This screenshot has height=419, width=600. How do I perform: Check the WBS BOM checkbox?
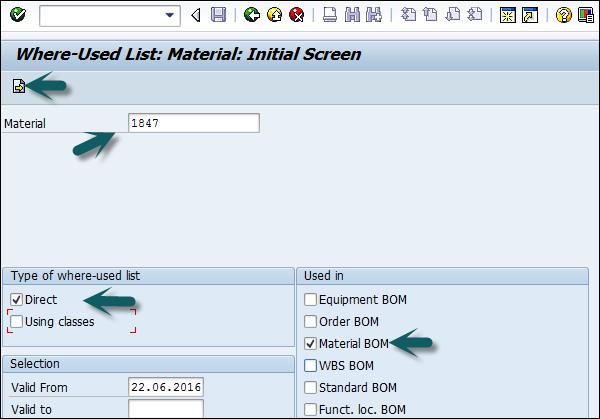[310, 365]
